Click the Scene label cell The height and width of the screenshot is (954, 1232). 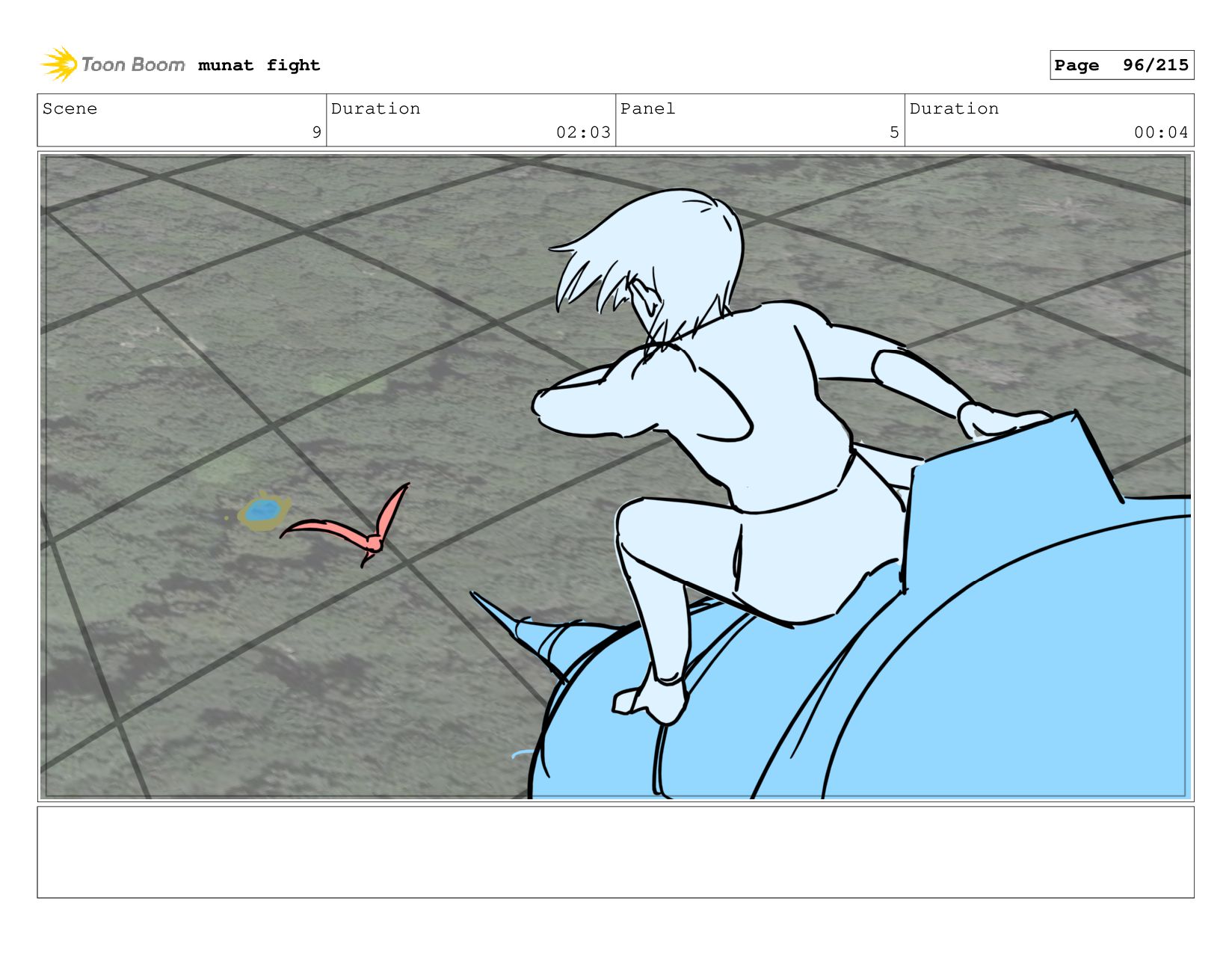point(182,120)
